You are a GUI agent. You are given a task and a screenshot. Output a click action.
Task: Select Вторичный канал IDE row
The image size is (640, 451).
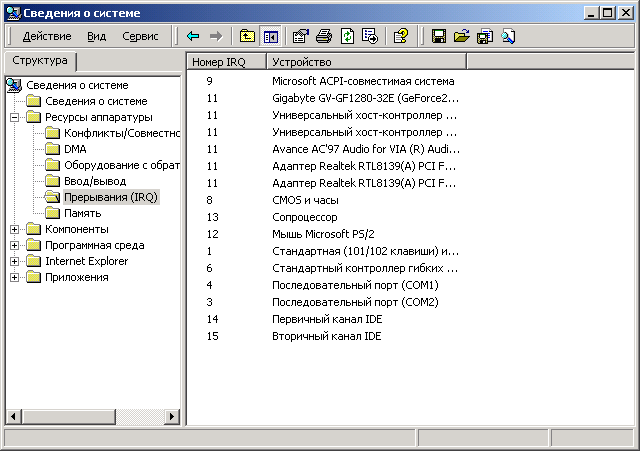tap(327, 336)
